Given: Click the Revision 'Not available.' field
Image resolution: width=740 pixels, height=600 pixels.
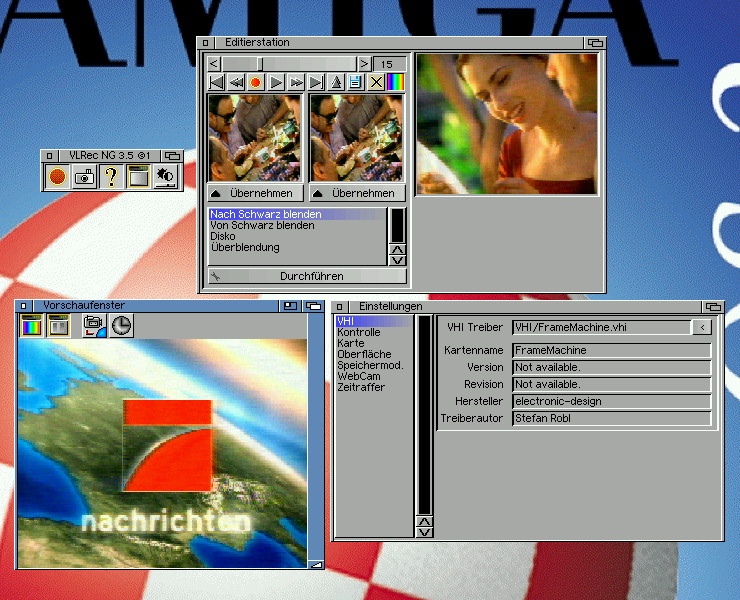Looking at the screenshot, I should (x=612, y=384).
